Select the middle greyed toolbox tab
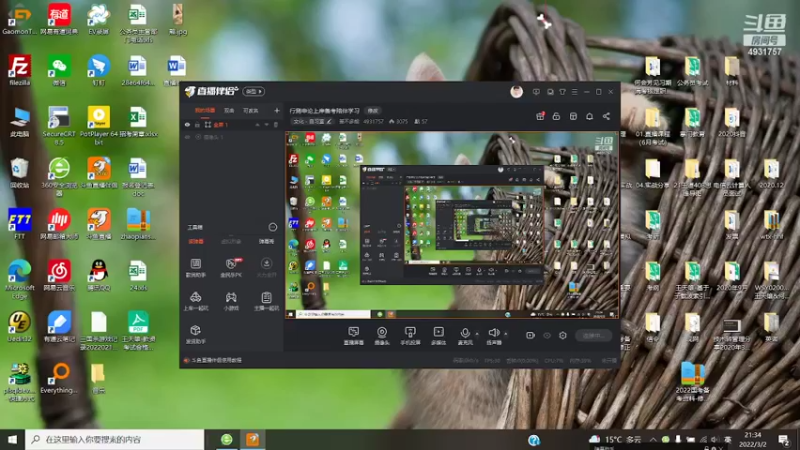This screenshot has width=800, height=450. tap(231, 241)
